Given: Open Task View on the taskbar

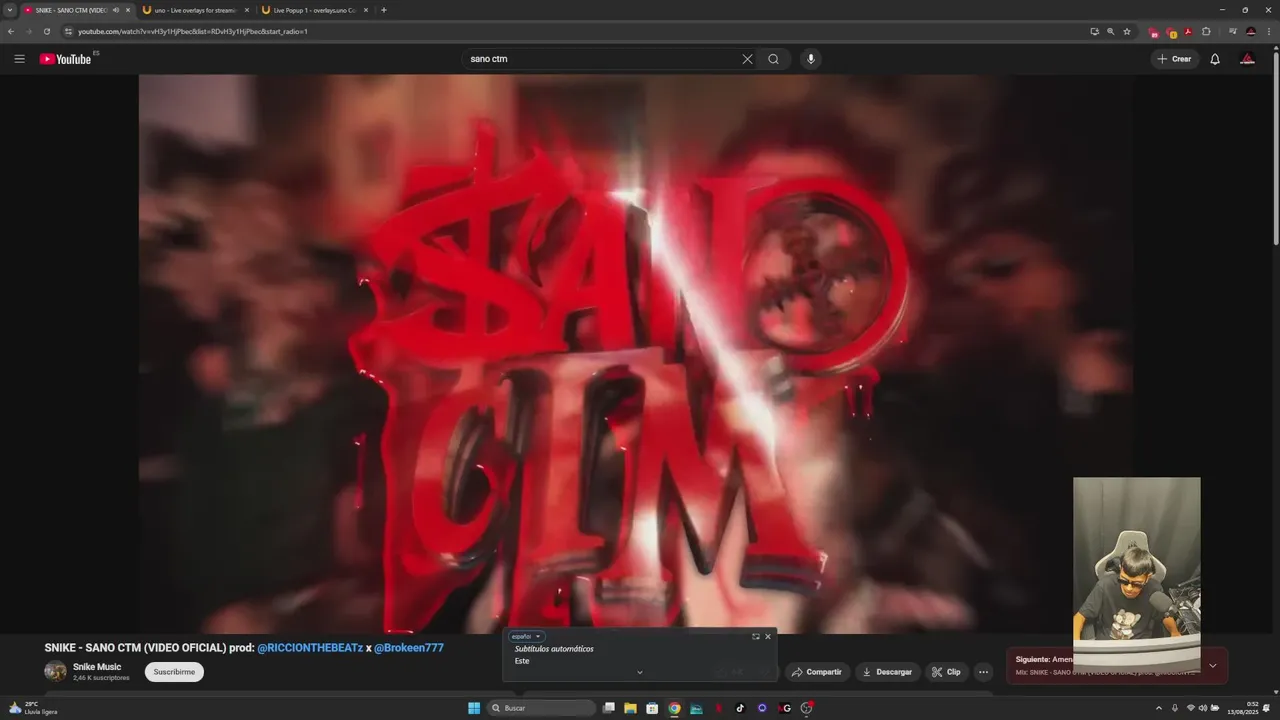Looking at the screenshot, I should click(608, 708).
